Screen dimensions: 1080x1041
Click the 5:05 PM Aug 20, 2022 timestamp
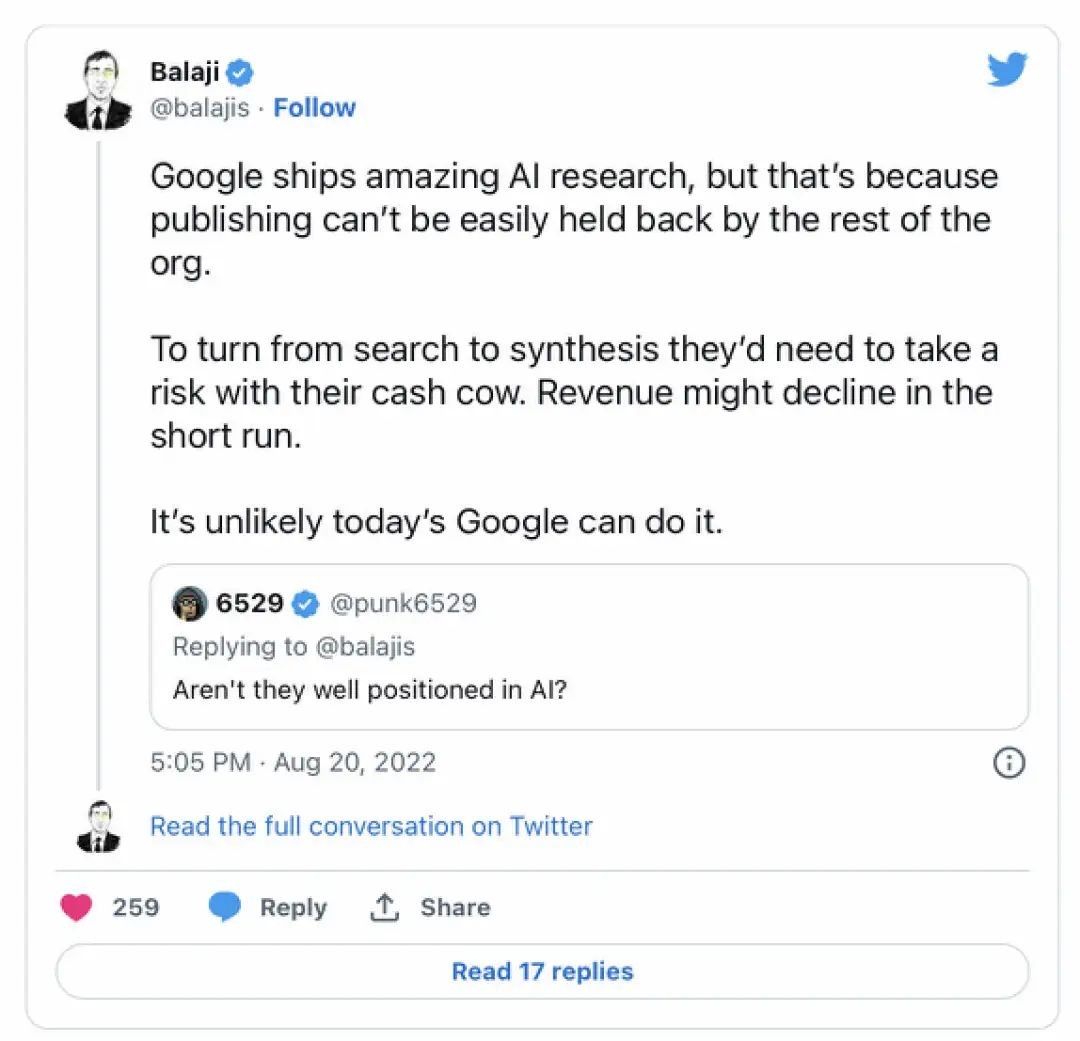tap(293, 762)
